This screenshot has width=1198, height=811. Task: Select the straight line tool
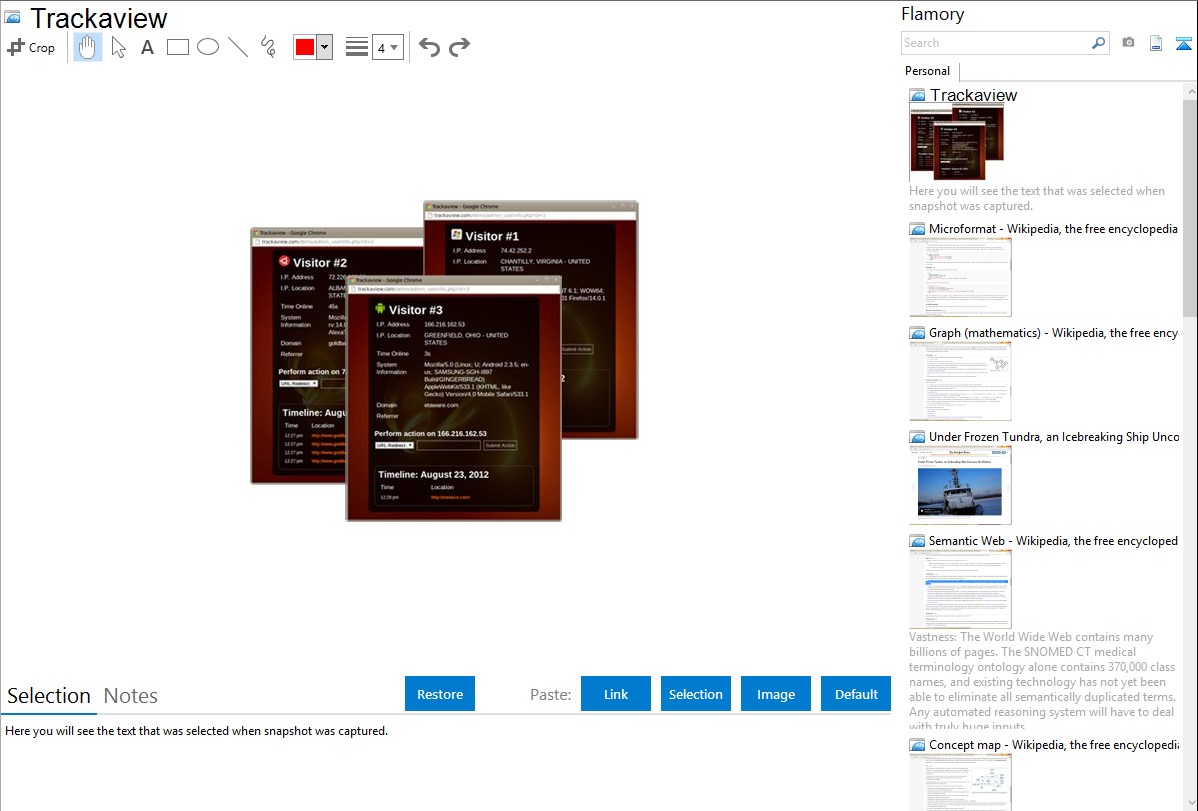238,47
